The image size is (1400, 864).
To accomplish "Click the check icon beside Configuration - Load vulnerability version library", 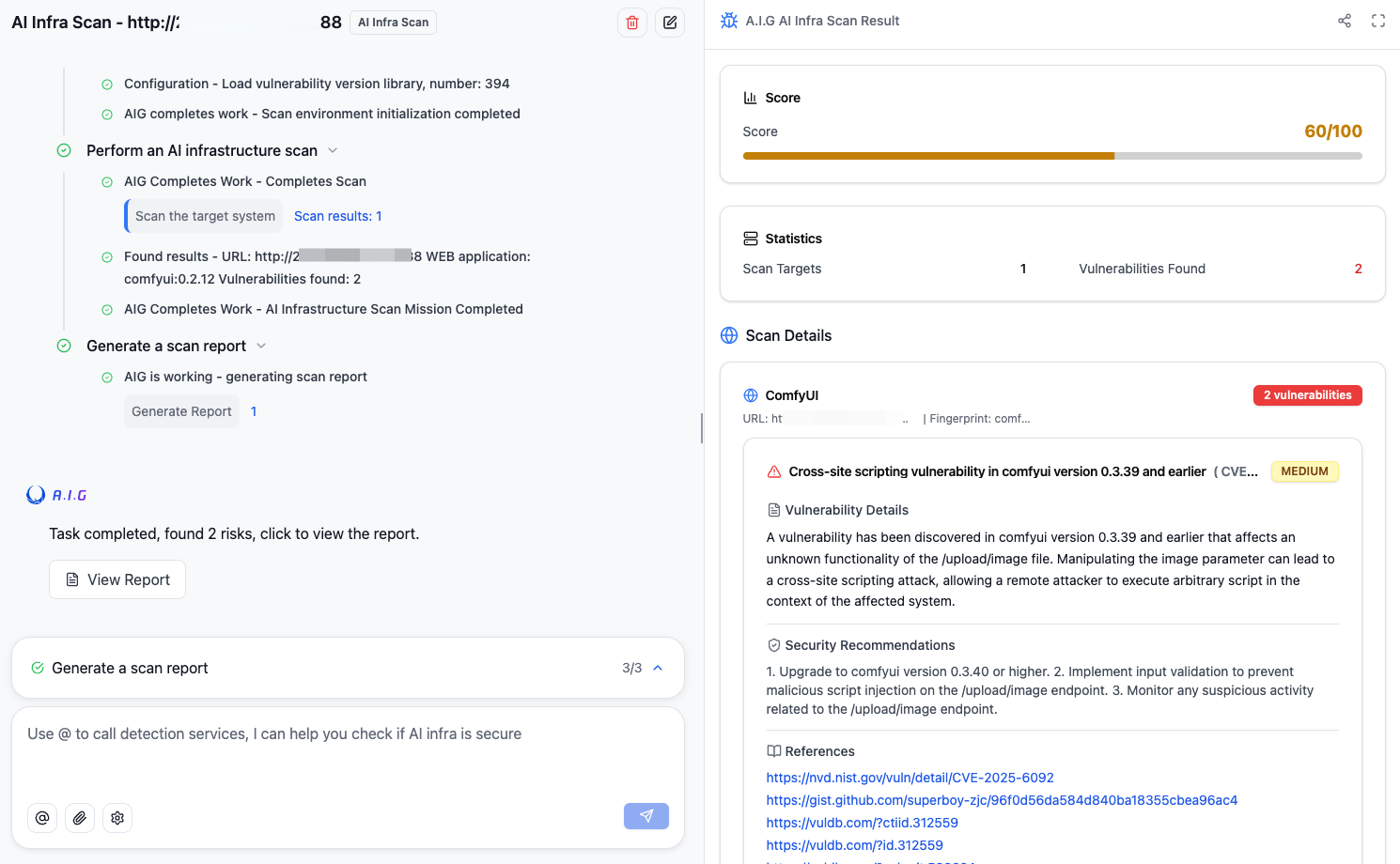I will tap(107, 85).
